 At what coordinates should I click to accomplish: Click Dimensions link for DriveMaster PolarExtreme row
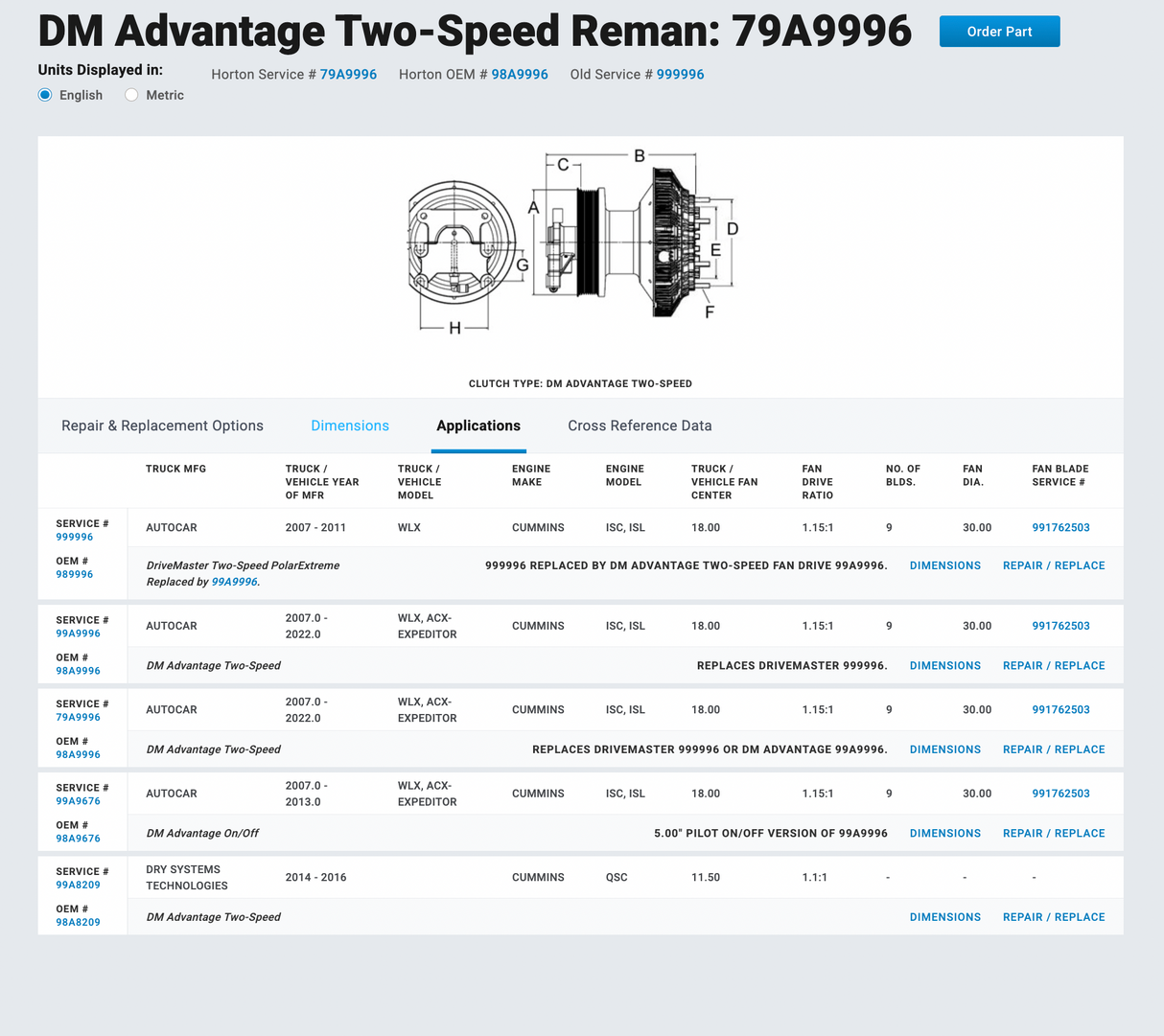coord(944,565)
